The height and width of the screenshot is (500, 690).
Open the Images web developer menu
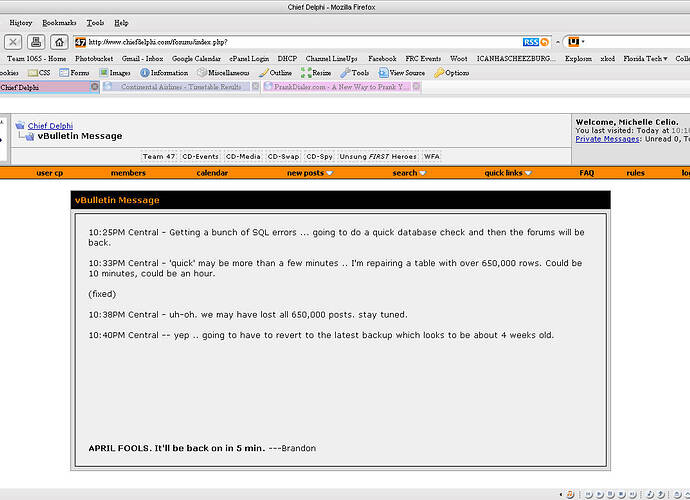point(114,73)
